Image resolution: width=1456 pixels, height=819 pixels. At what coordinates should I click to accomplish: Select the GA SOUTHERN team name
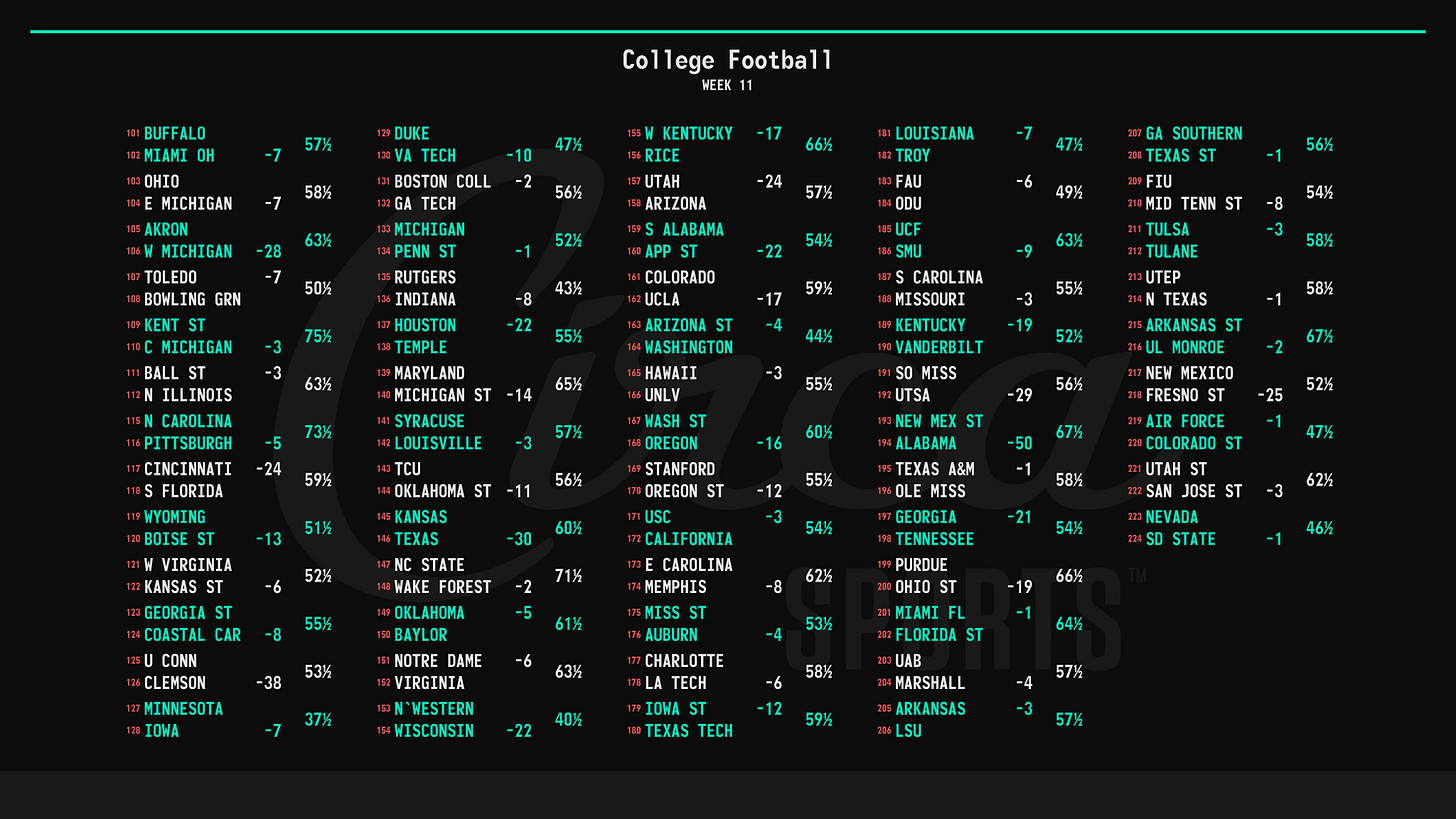[1194, 133]
